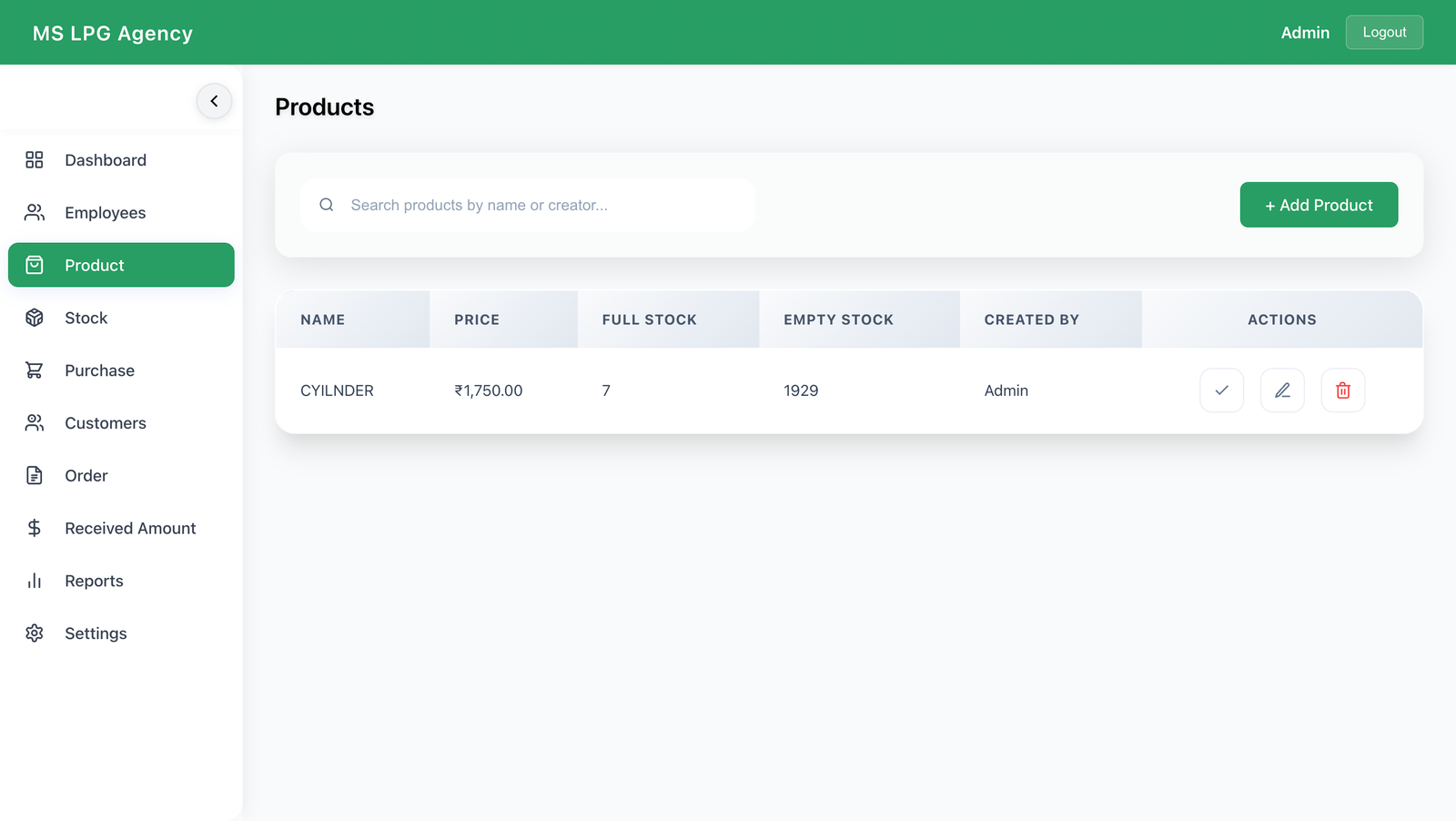Select the Product menu item
Viewport: 1456px width, 821px height.
pos(121,265)
